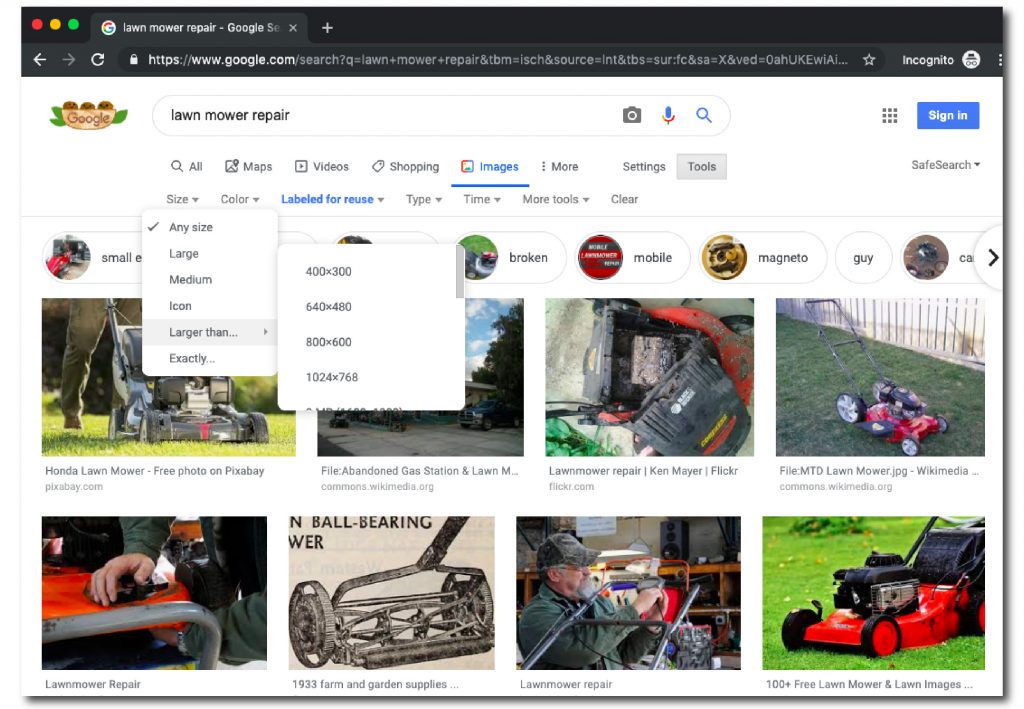The height and width of the screenshot is (709, 1024).
Task: Open the SafeSearch dropdown
Action: tap(946, 165)
